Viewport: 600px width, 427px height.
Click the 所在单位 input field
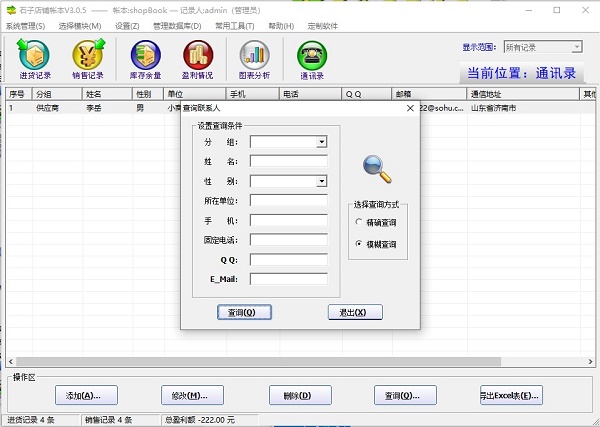(289, 200)
